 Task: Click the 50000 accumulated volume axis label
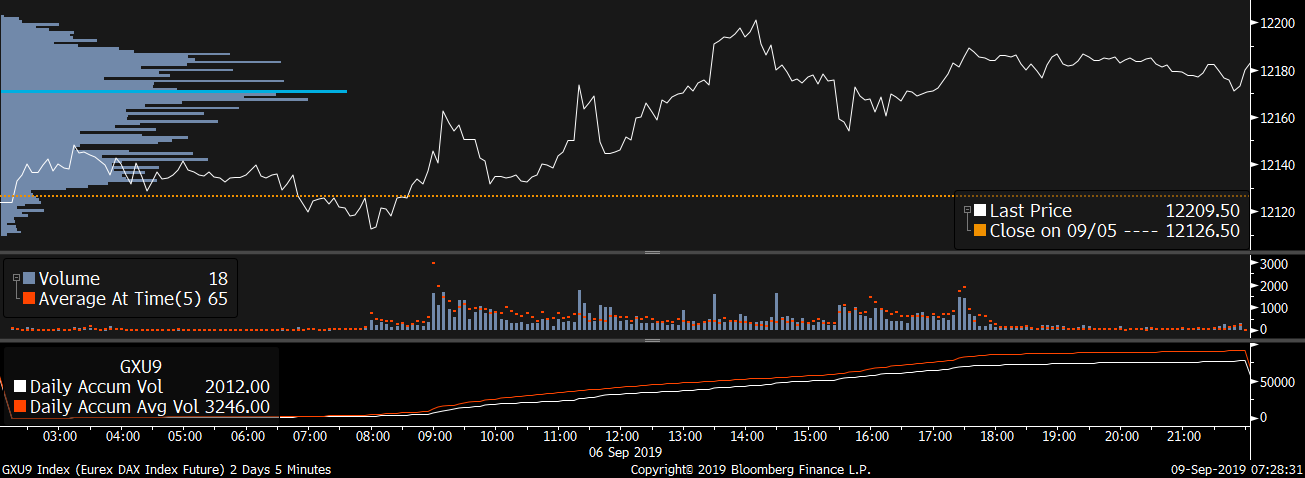click(1279, 382)
